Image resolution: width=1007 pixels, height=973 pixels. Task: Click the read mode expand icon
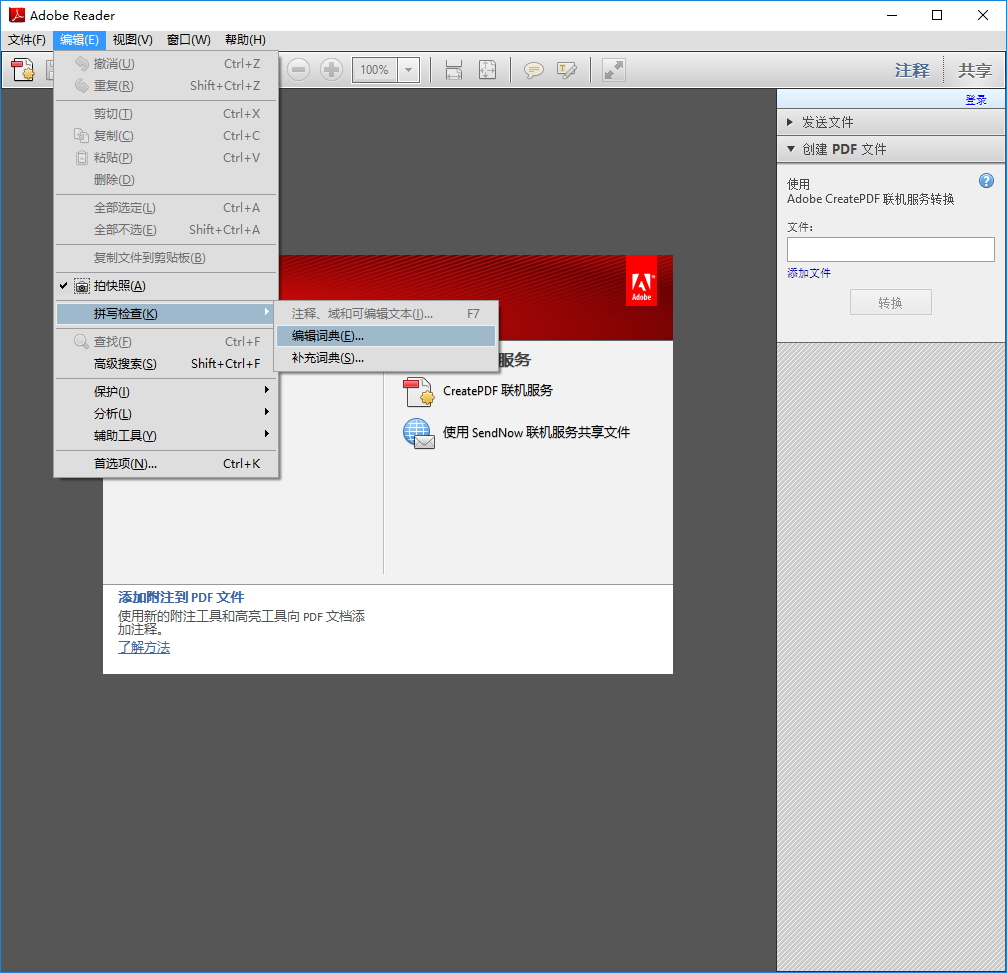pyautogui.click(x=613, y=69)
